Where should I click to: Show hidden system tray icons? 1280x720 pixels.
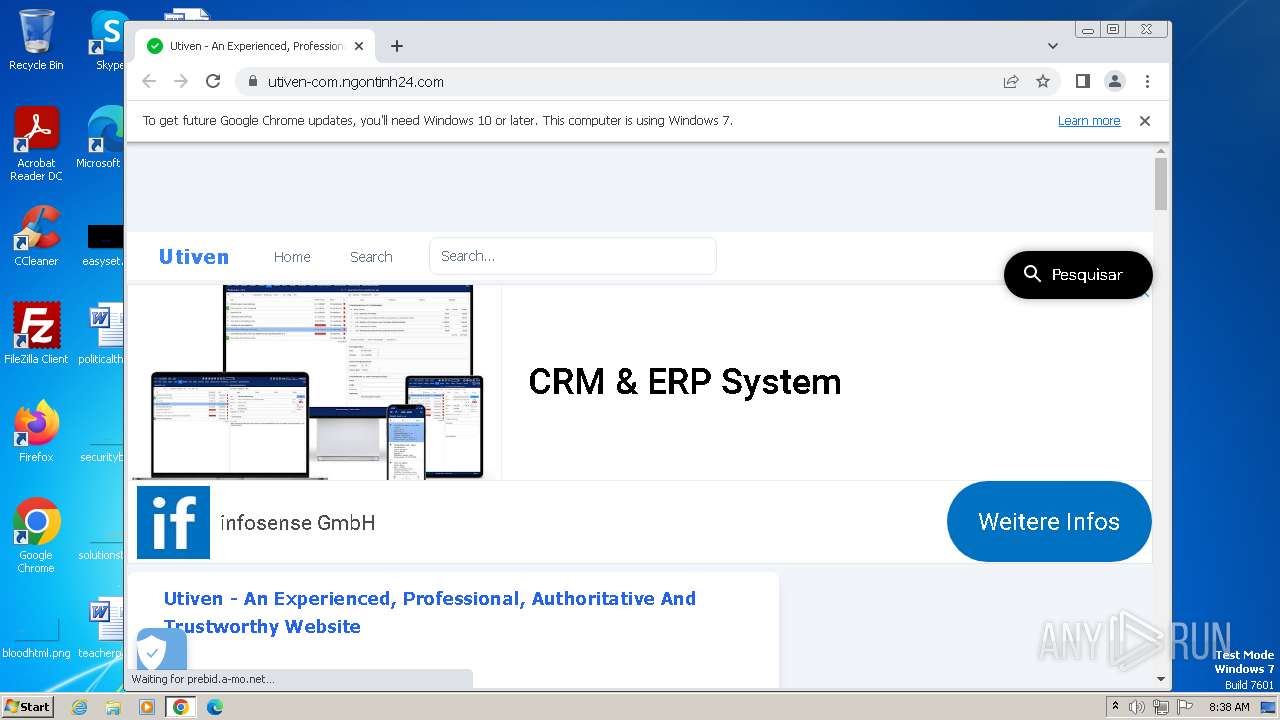1115,707
